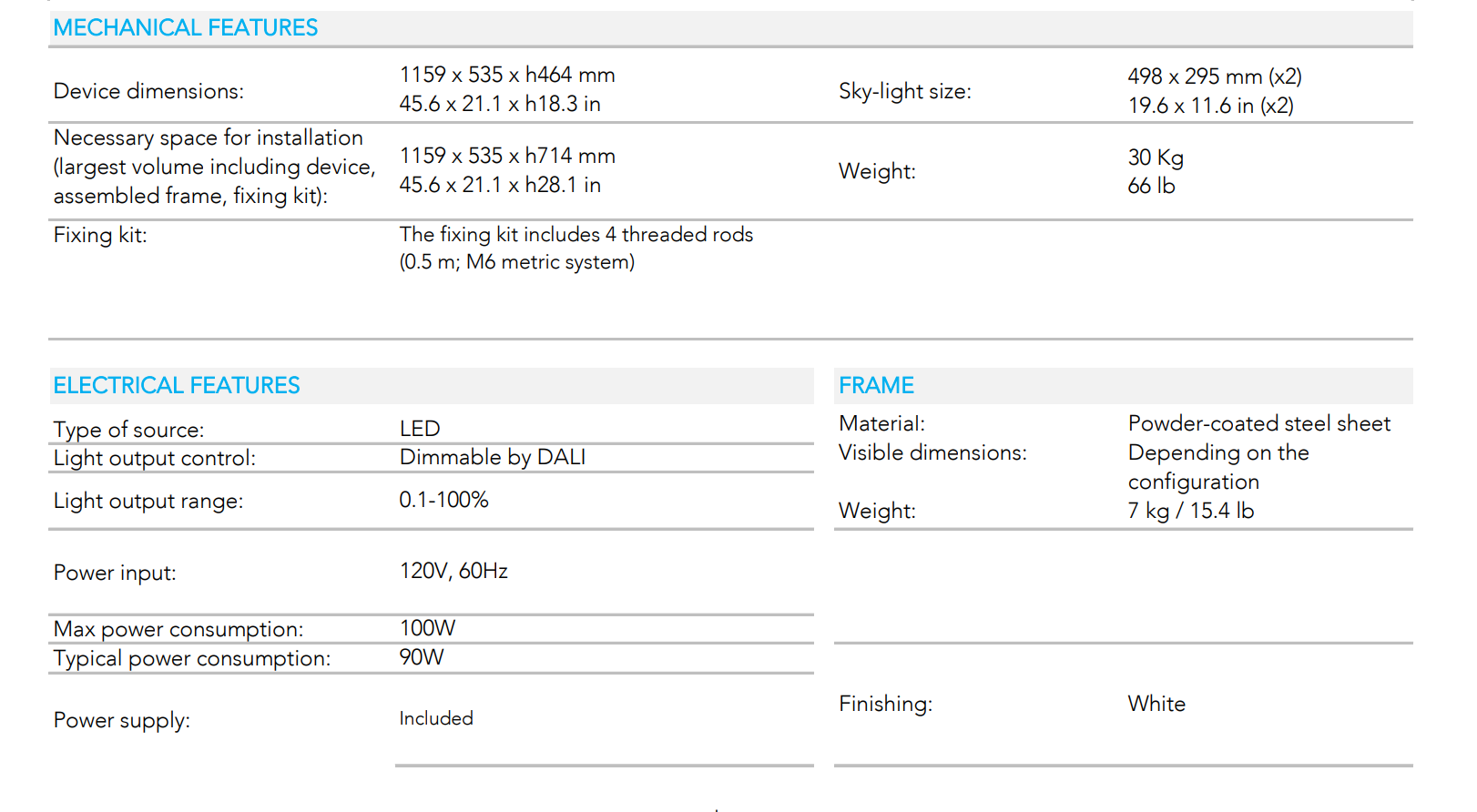Click the 120V, 60Hz value
1477x812 pixels.
tap(453, 571)
